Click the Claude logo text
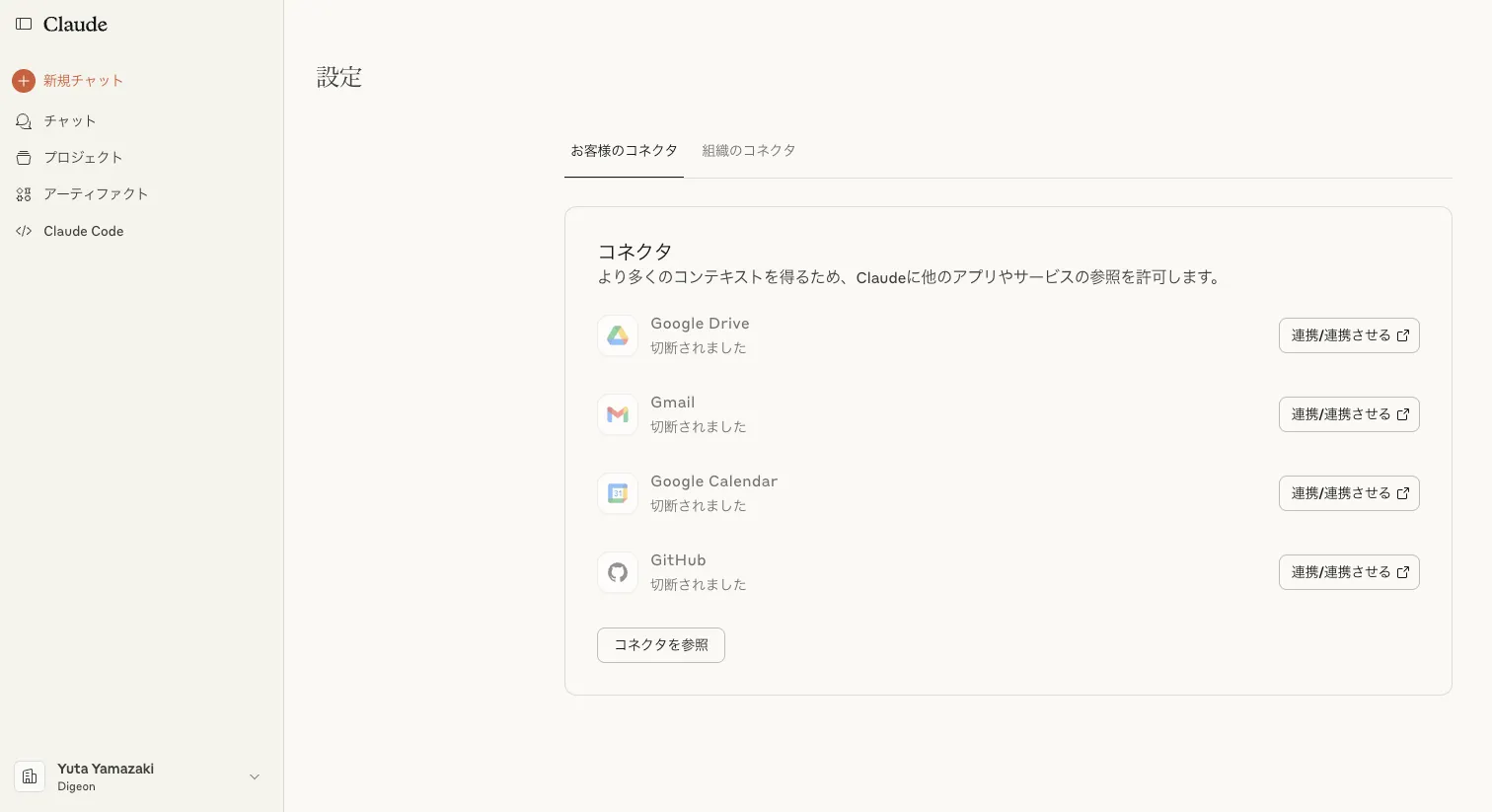 click(x=75, y=24)
